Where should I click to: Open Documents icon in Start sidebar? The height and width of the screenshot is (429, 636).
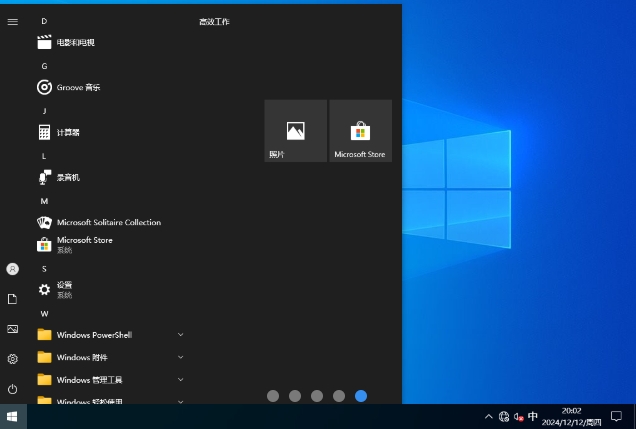tap(12, 299)
